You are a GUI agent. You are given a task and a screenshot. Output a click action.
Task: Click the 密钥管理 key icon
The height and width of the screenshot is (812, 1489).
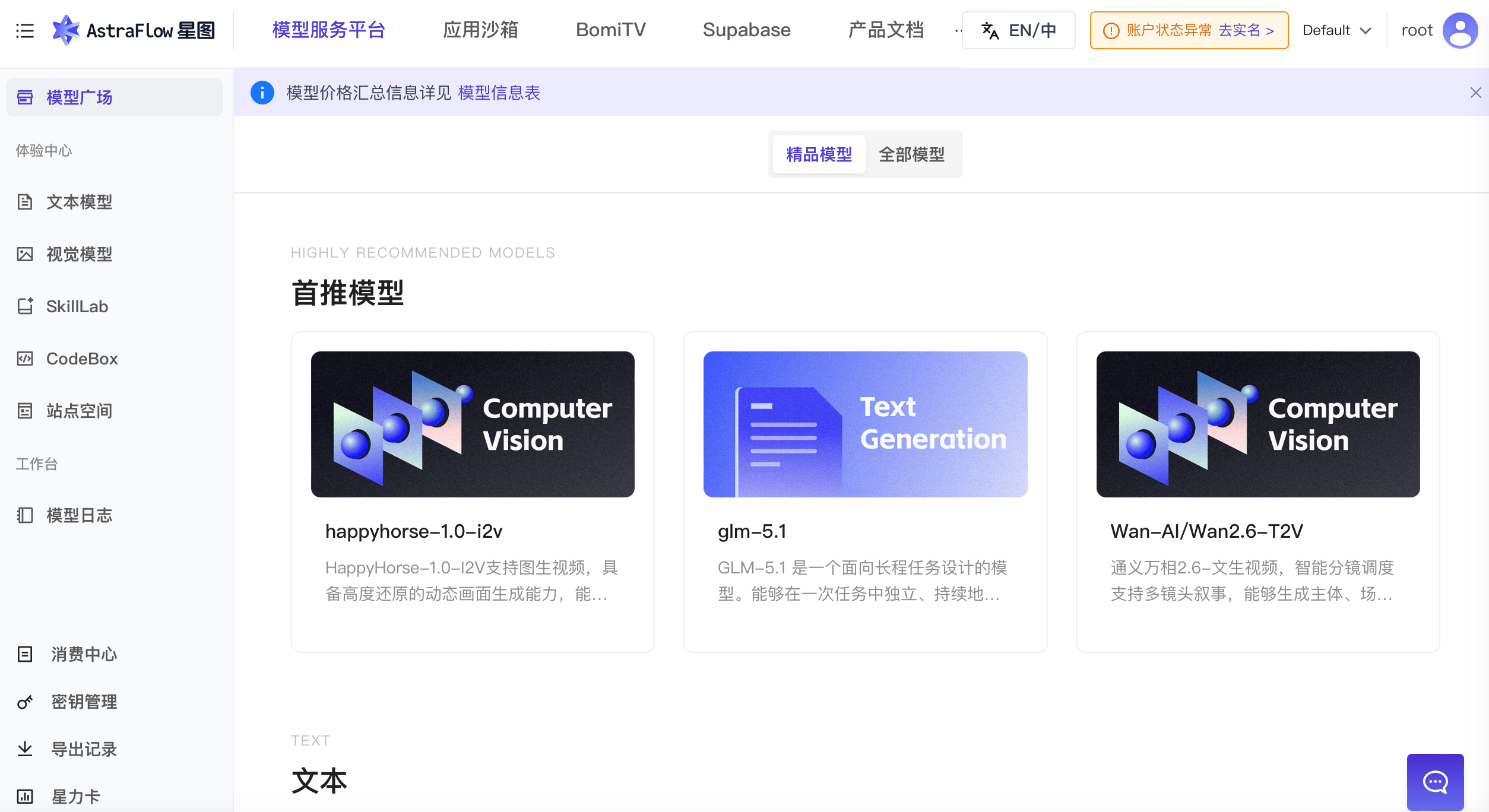tap(25, 702)
